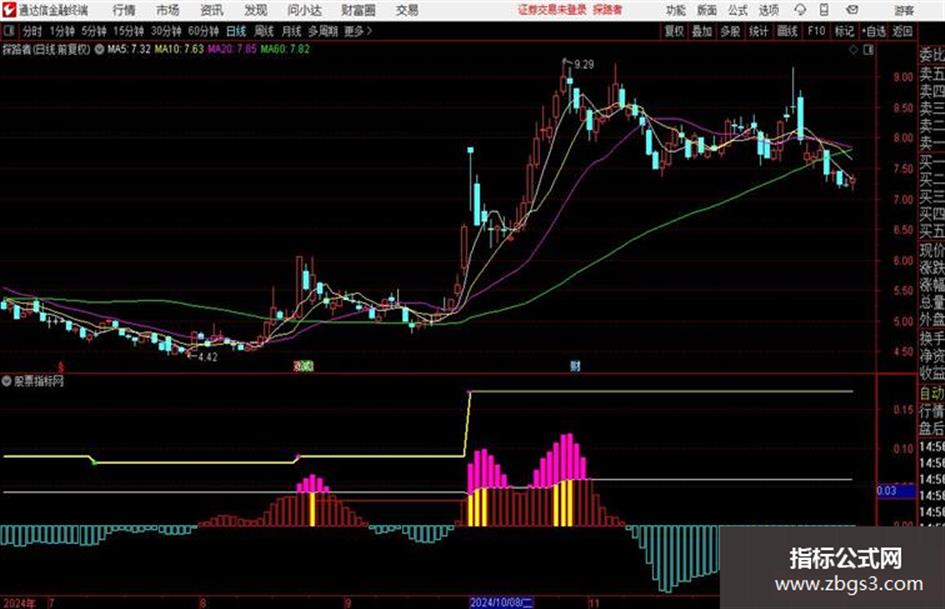Open dropdown circle next to 股票指标网 indicator

(7, 381)
